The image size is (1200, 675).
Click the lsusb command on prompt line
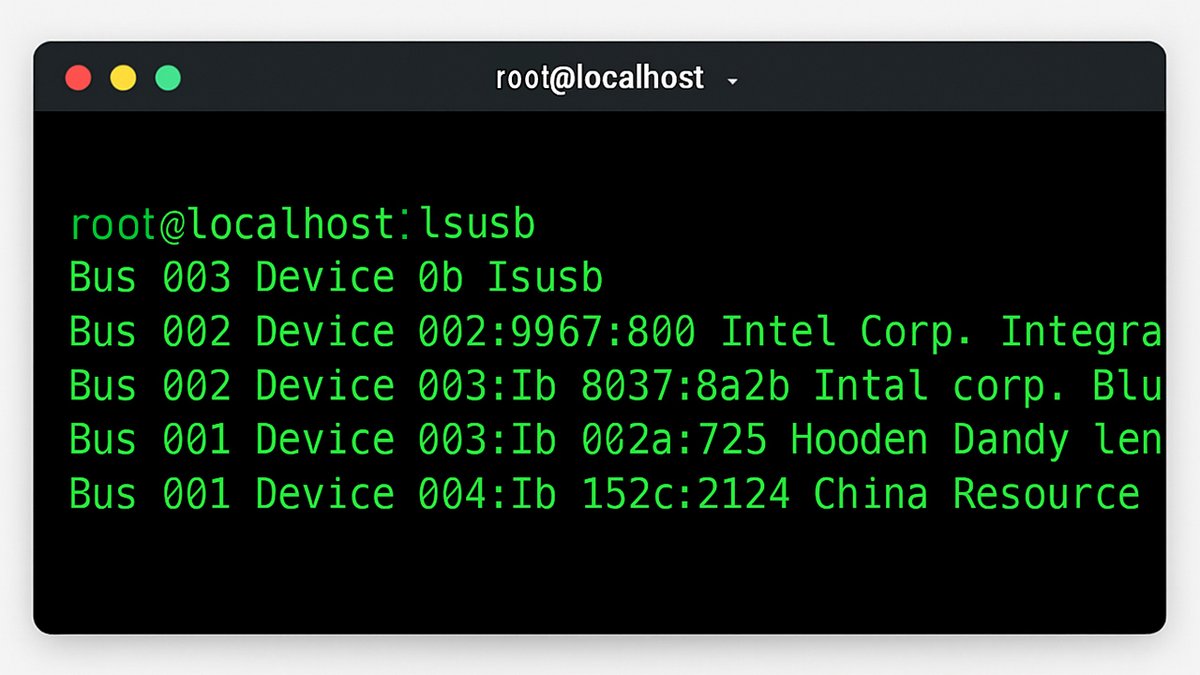pyautogui.click(x=478, y=225)
